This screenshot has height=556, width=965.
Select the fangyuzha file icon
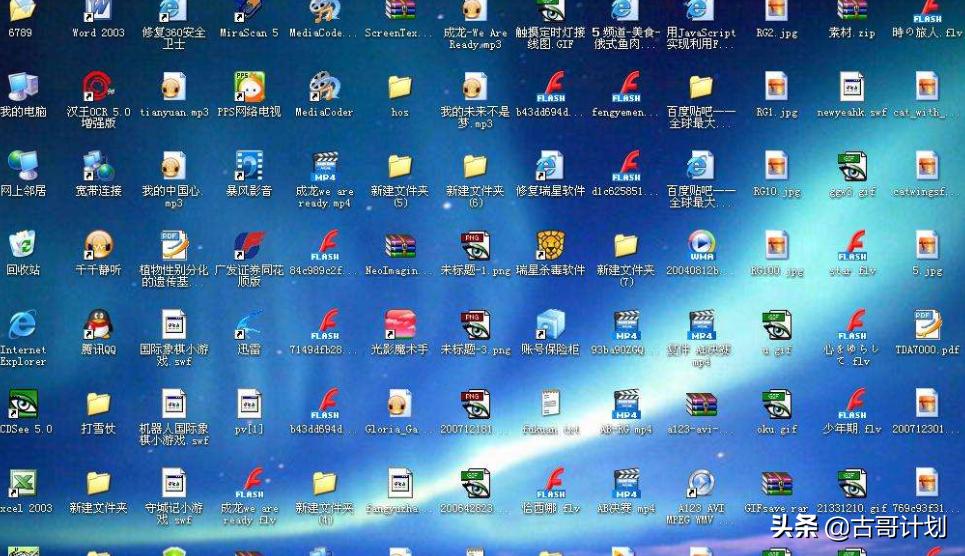(x=400, y=483)
